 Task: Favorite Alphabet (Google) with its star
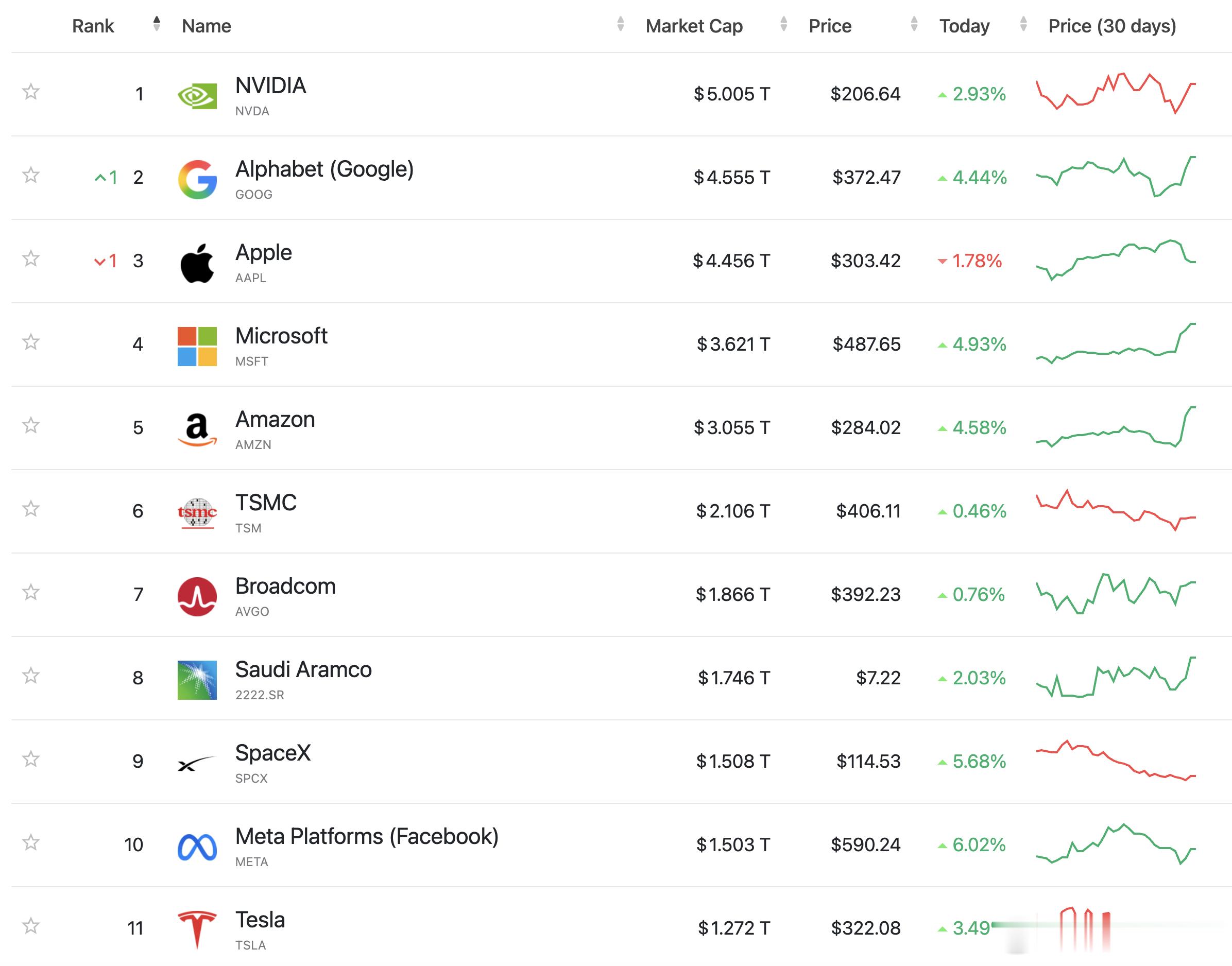[x=30, y=175]
